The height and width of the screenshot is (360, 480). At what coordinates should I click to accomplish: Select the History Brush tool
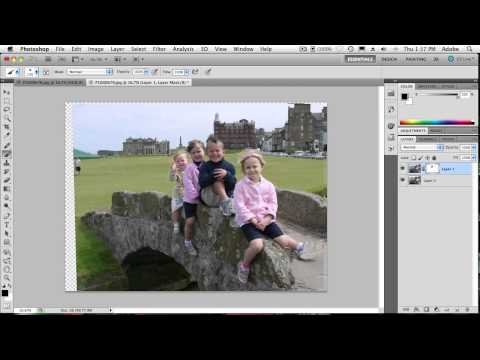(x=6, y=172)
